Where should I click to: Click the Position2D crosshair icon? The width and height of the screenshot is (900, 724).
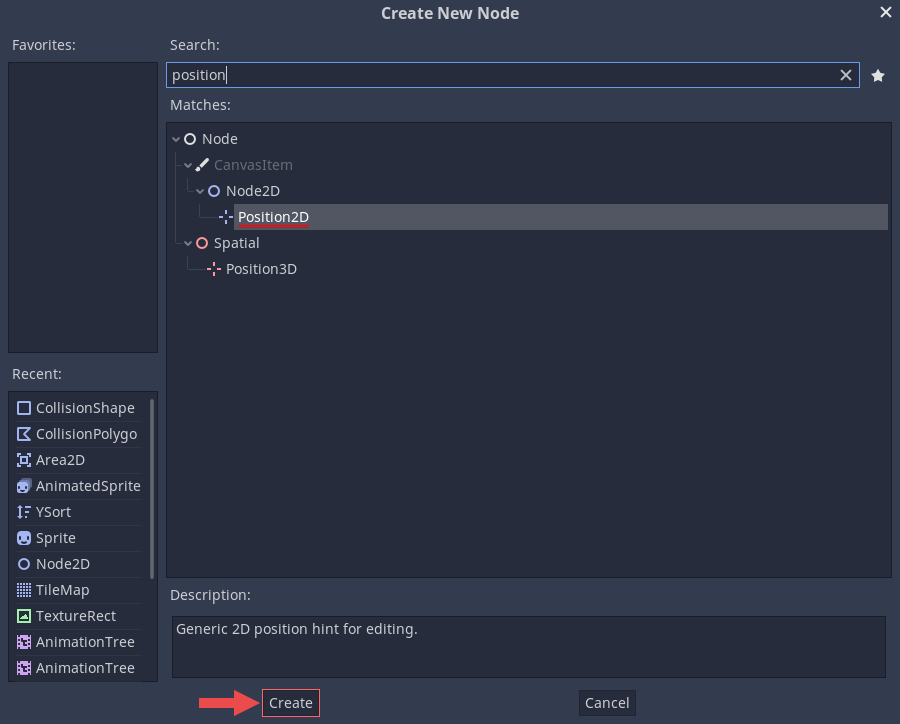(226, 217)
